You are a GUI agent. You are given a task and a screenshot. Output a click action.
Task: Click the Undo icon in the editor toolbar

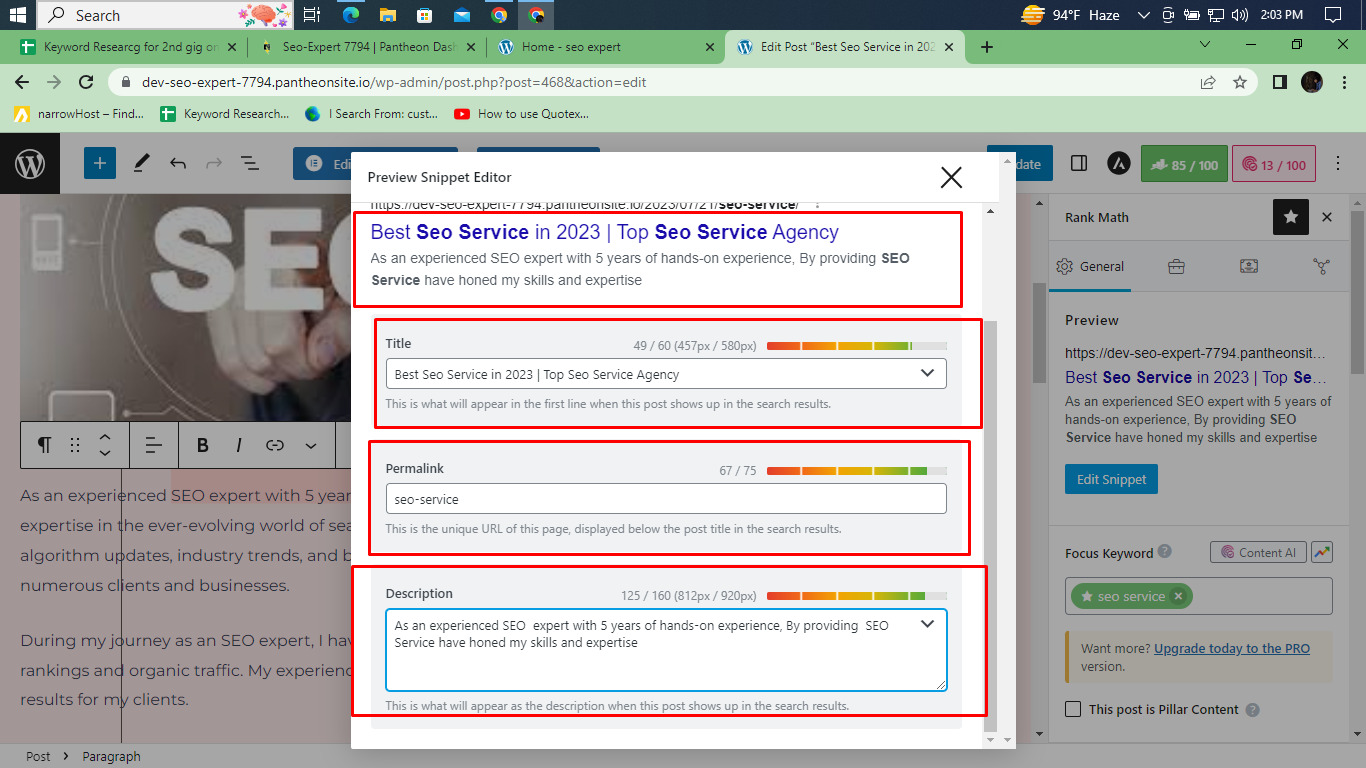pos(178,163)
